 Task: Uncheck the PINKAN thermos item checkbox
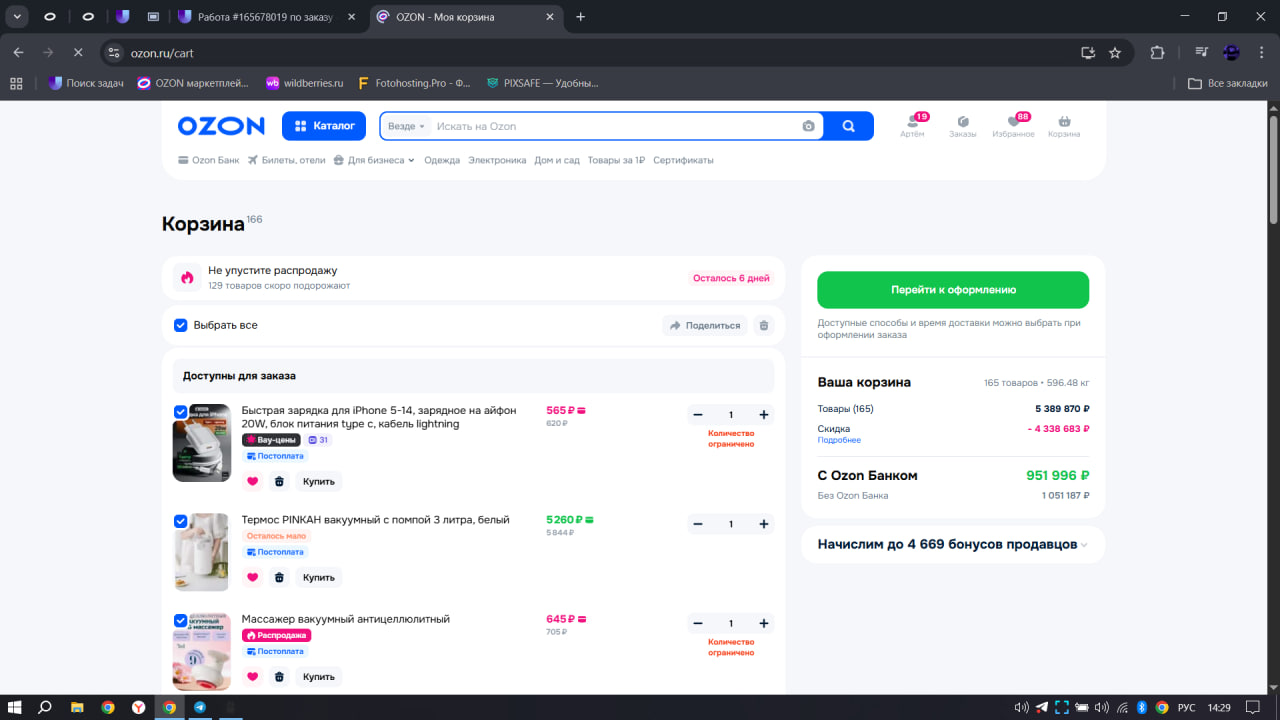(x=181, y=521)
